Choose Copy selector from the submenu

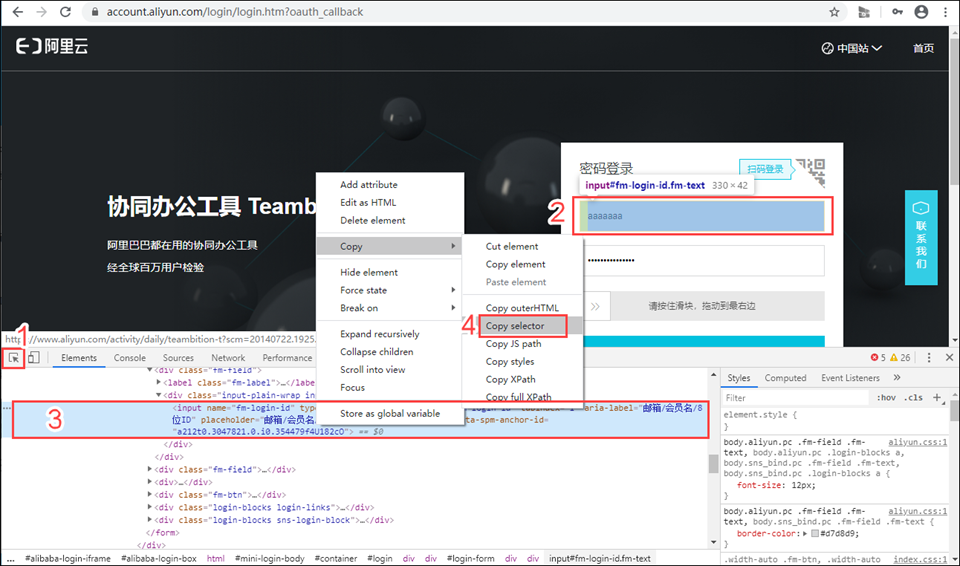click(x=515, y=326)
